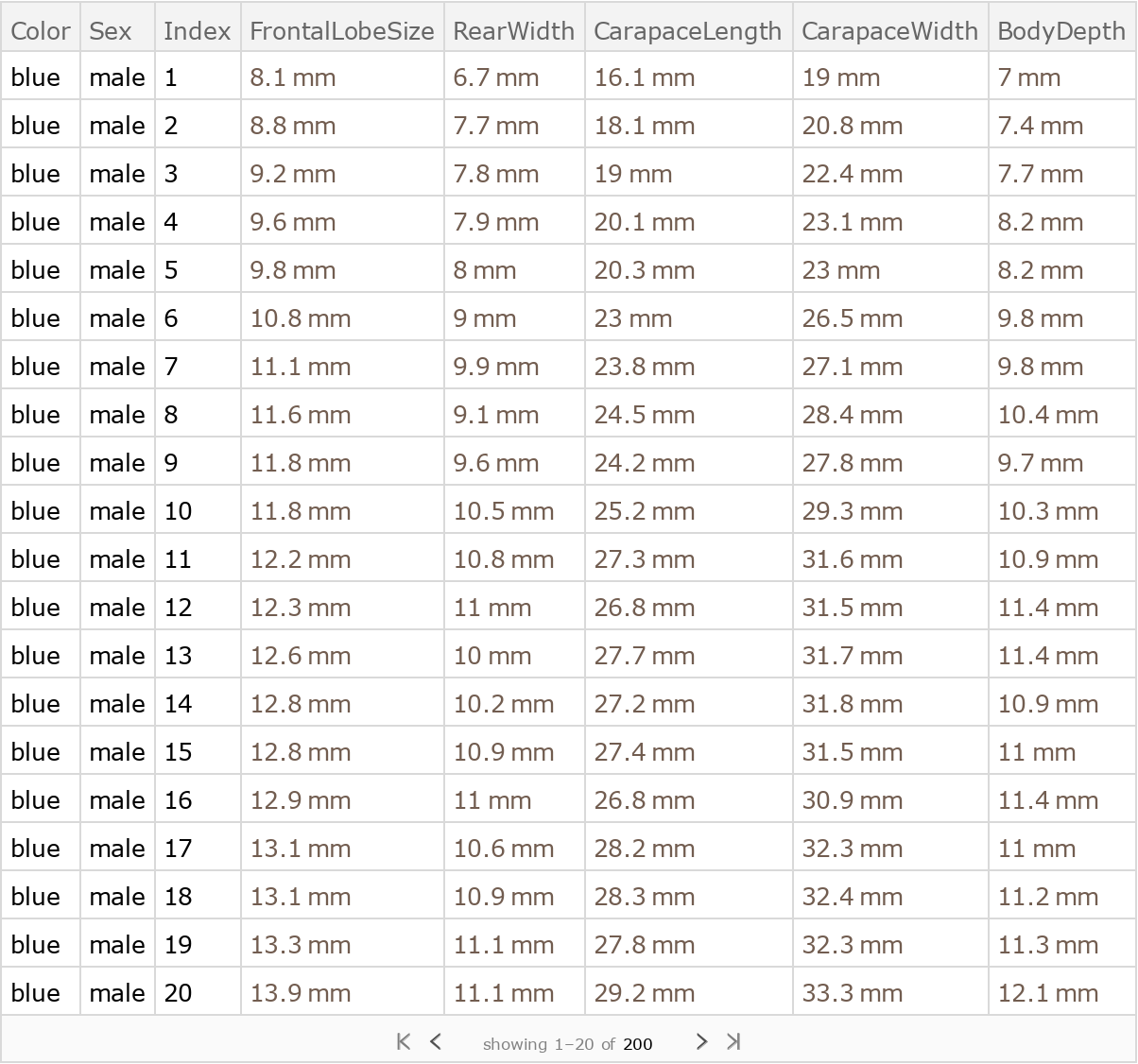This screenshot has height=1064, width=1138.
Task: Go to the previous page of rows
Action: point(436,1041)
